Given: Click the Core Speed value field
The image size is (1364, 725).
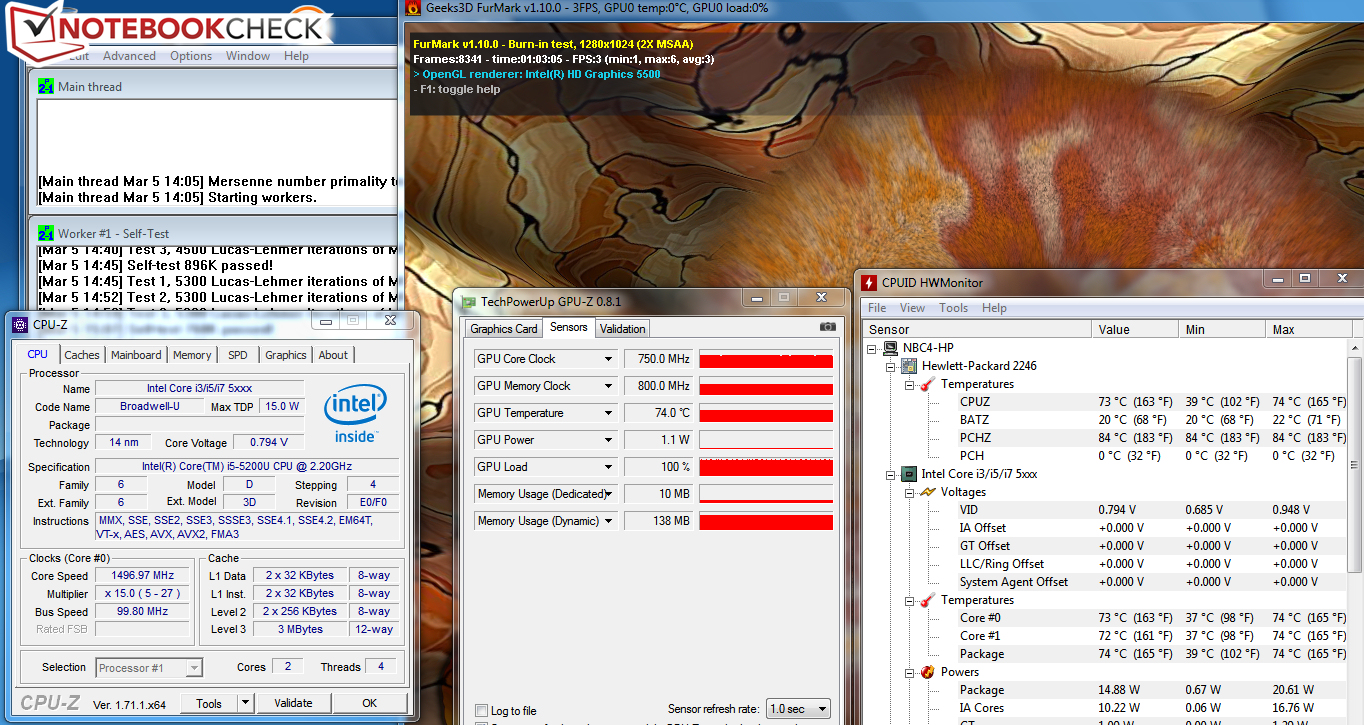Looking at the screenshot, I should pyautogui.click(x=143, y=576).
